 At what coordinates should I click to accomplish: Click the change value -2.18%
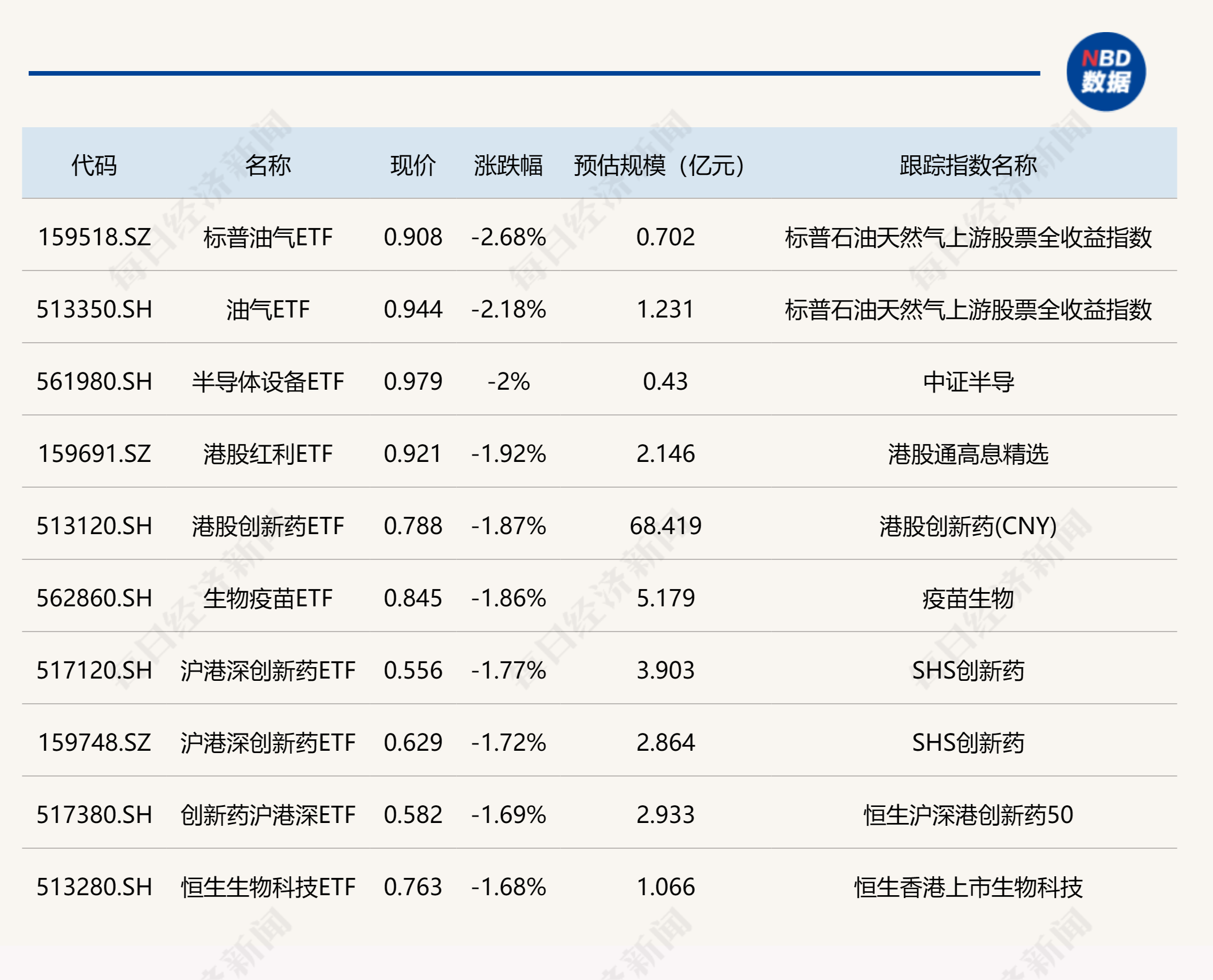point(508,309)
